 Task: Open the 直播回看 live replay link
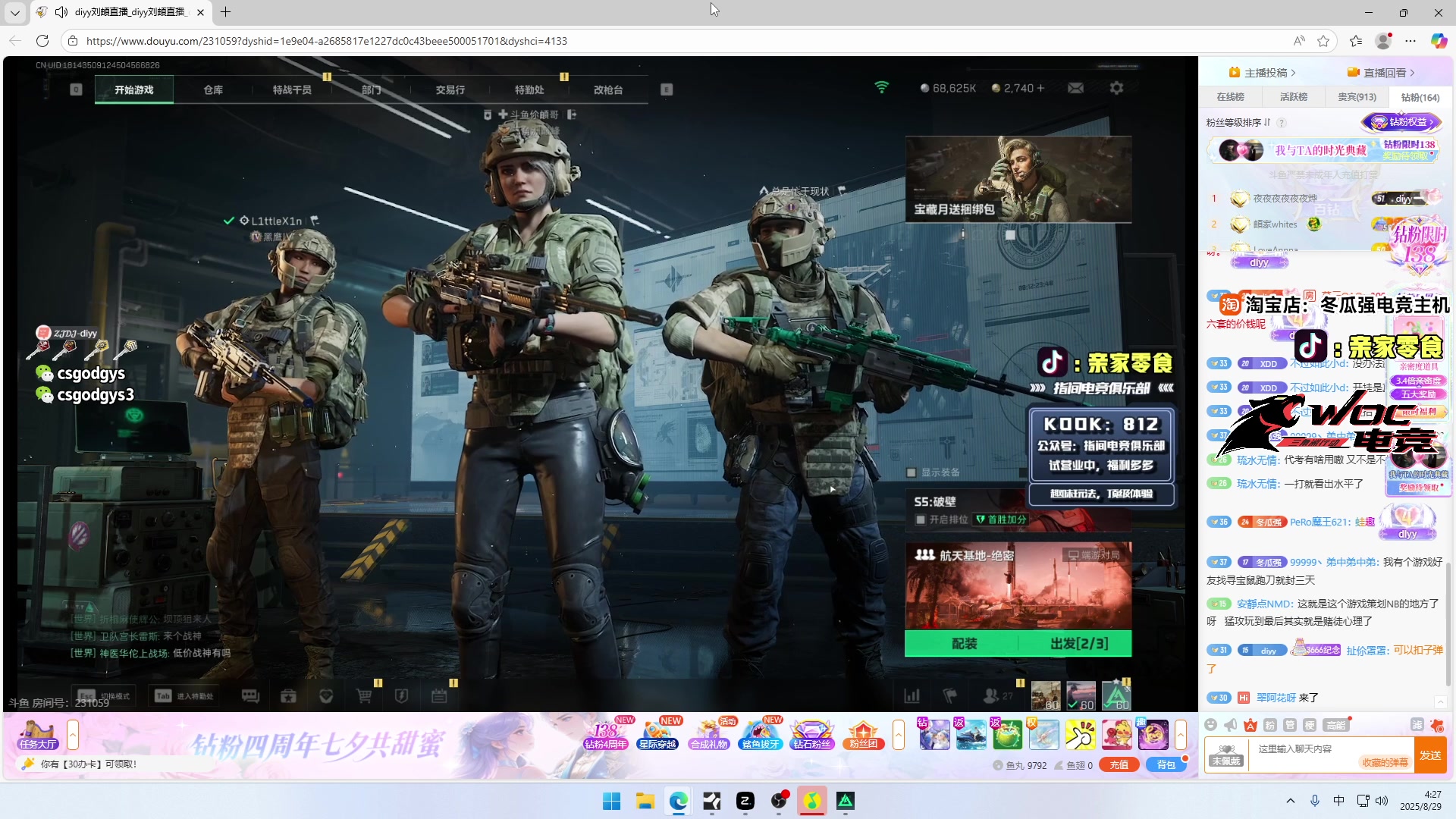click(1381, 73)
